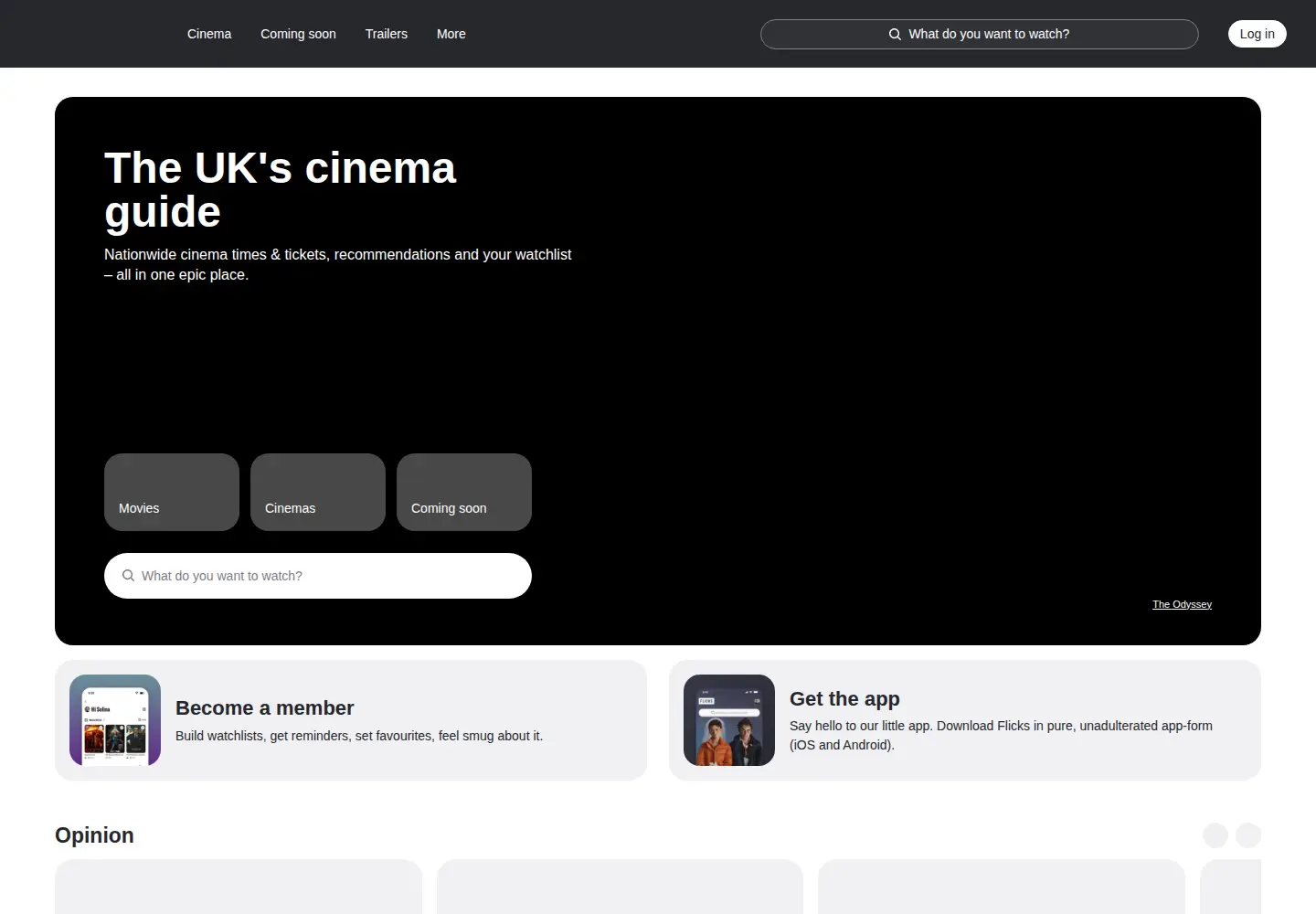Click the Become a member app thumbnail
The image size is (1316, 914).
[115, 720]
